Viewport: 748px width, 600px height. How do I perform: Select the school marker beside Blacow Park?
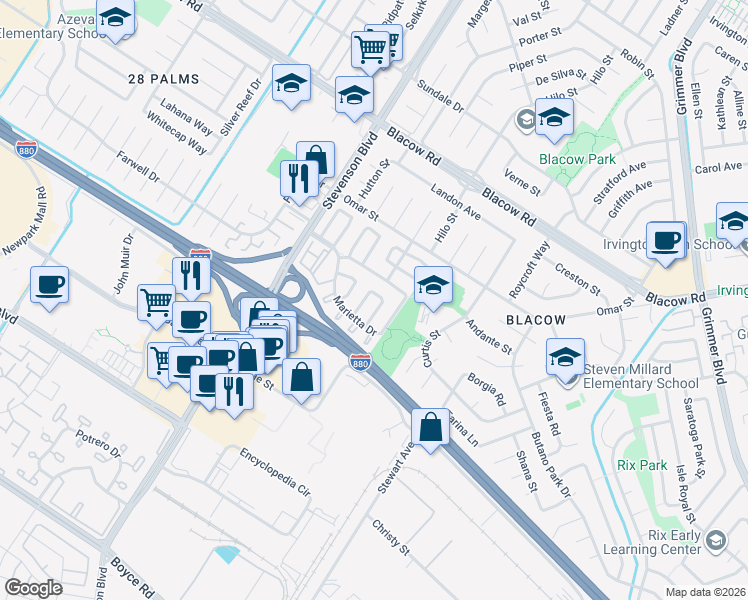click(x=554, y=117)
